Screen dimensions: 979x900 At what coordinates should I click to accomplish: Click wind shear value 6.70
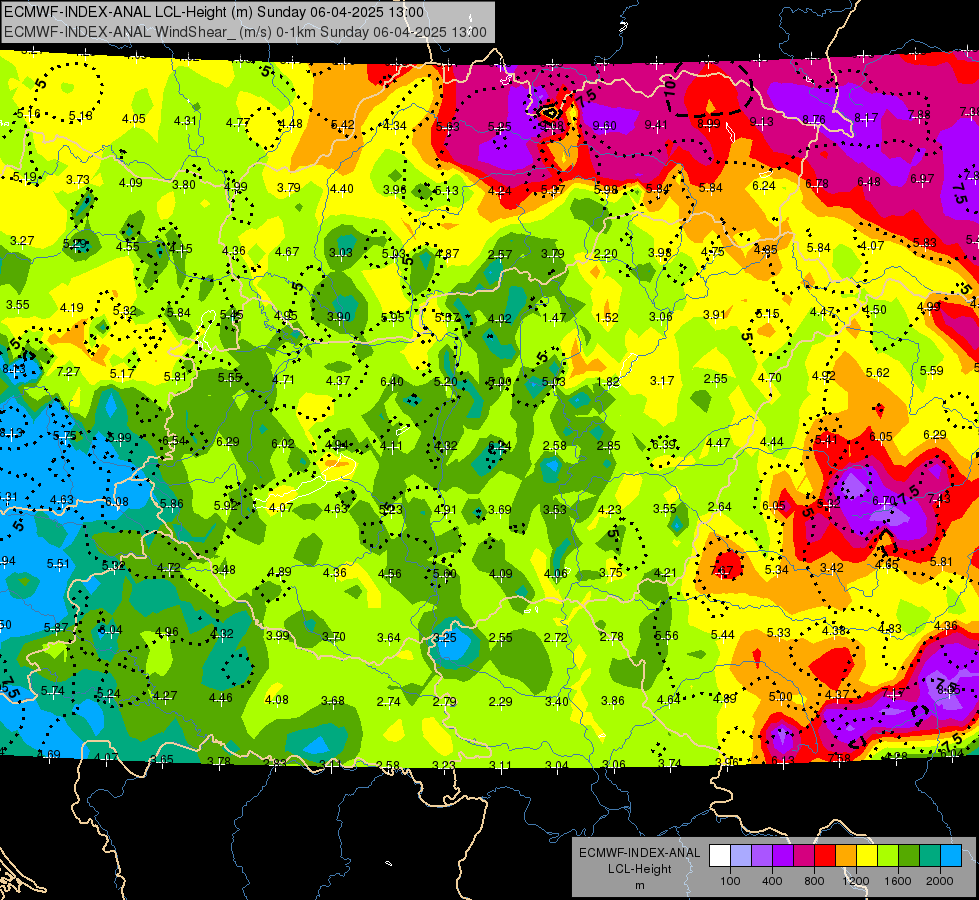tap(883, 501)
